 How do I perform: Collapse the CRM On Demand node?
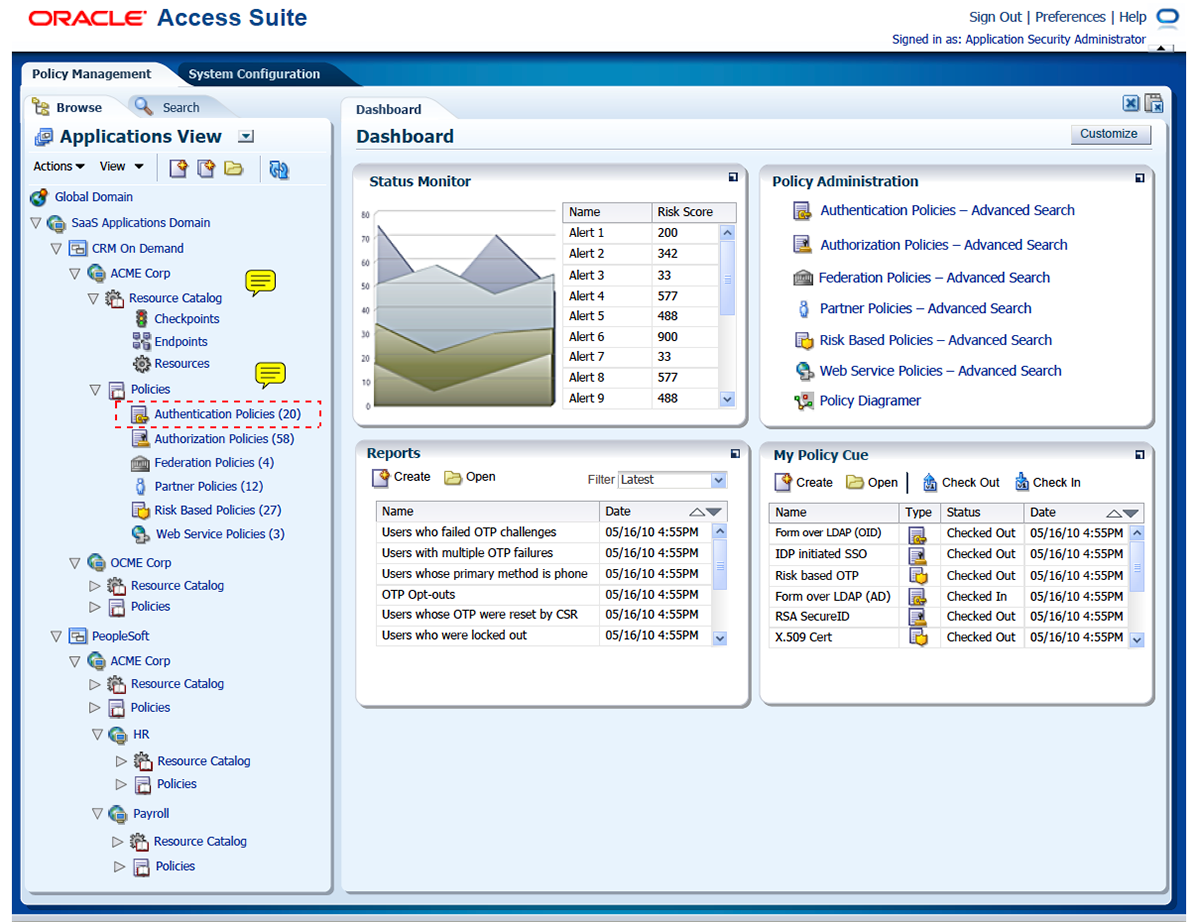56,248
